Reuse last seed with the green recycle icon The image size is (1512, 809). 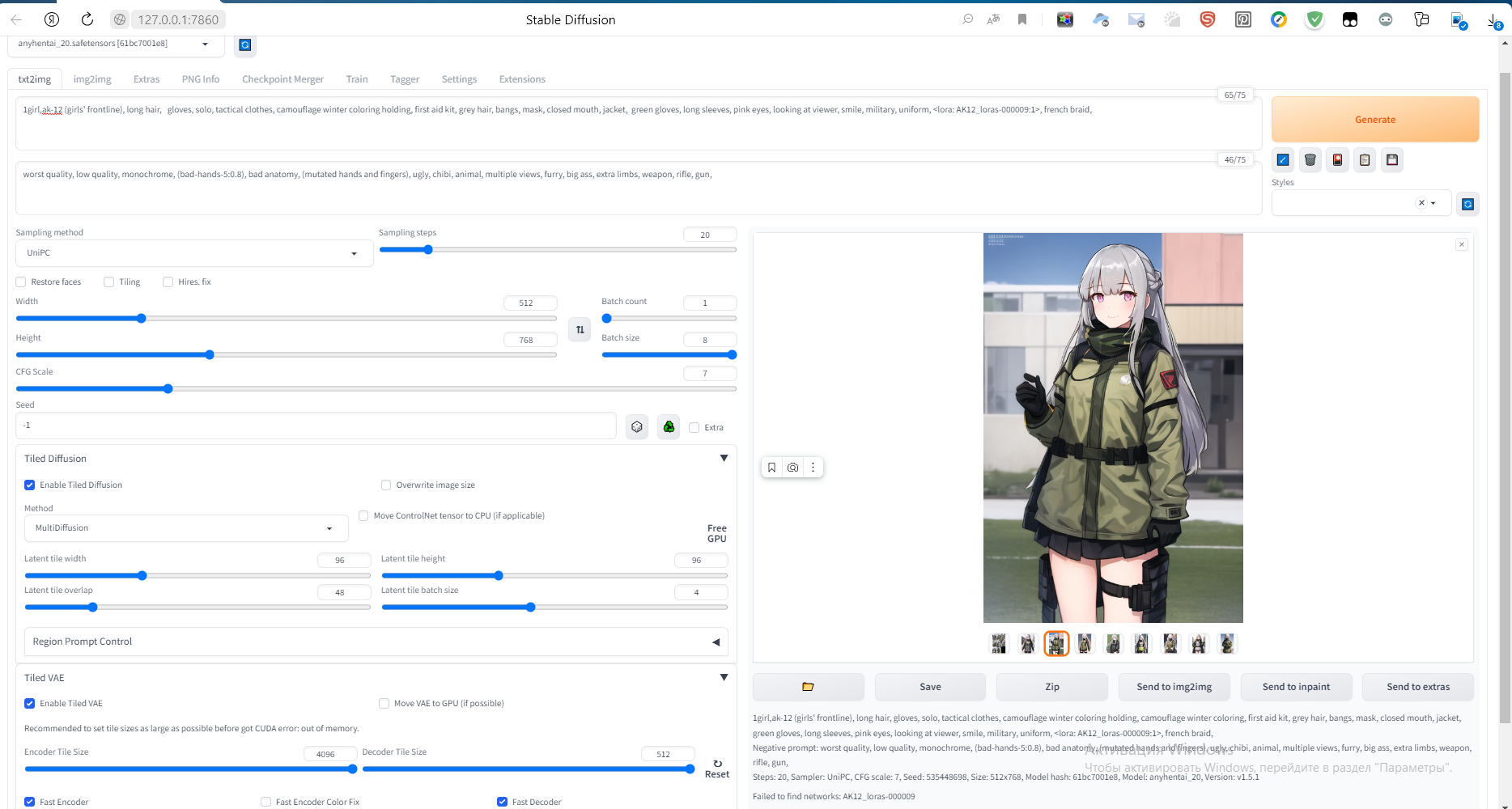pyautogui.click(x=669, y=426)
